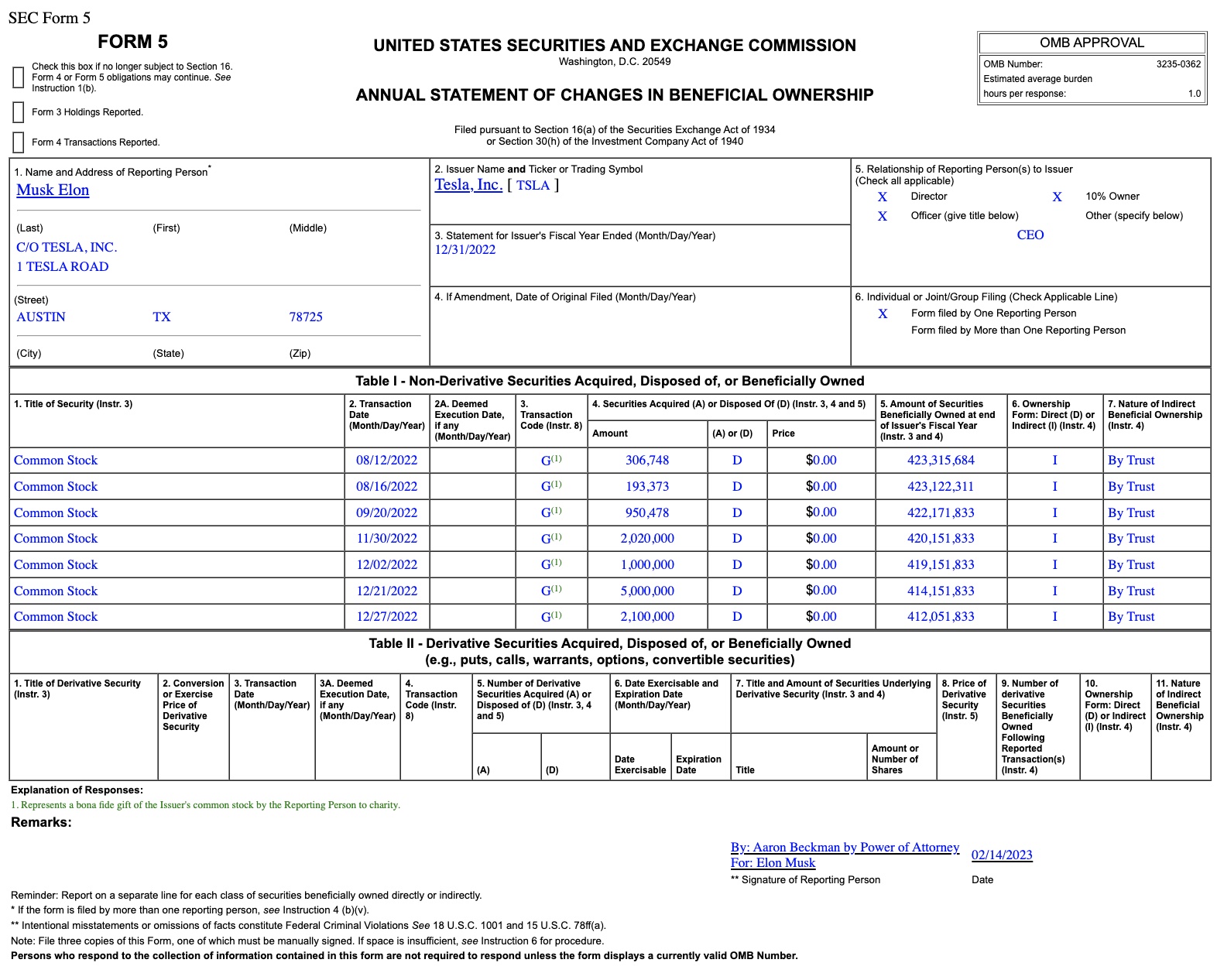Click the TSLA ticker symbol

533,186
